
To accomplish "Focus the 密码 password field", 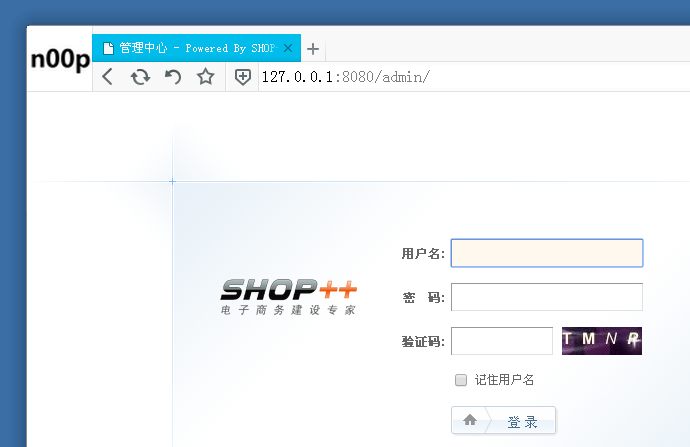I will [547, 297].
